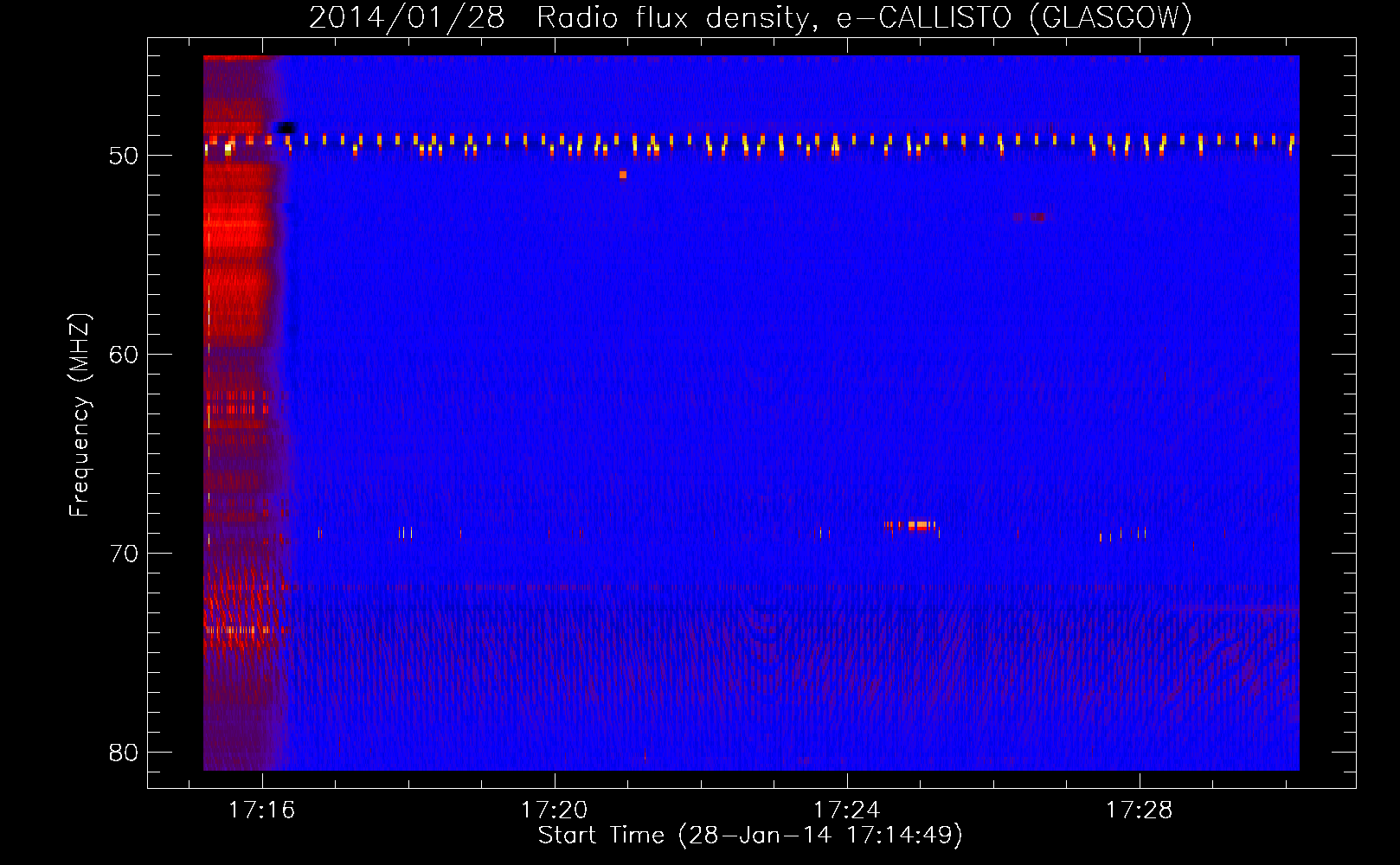The width and height of the screenshot is (1400, 865).
Task: Click the 'Start Time (28-Jan-14 17:14:49)' label
Action: pos(750,836)
